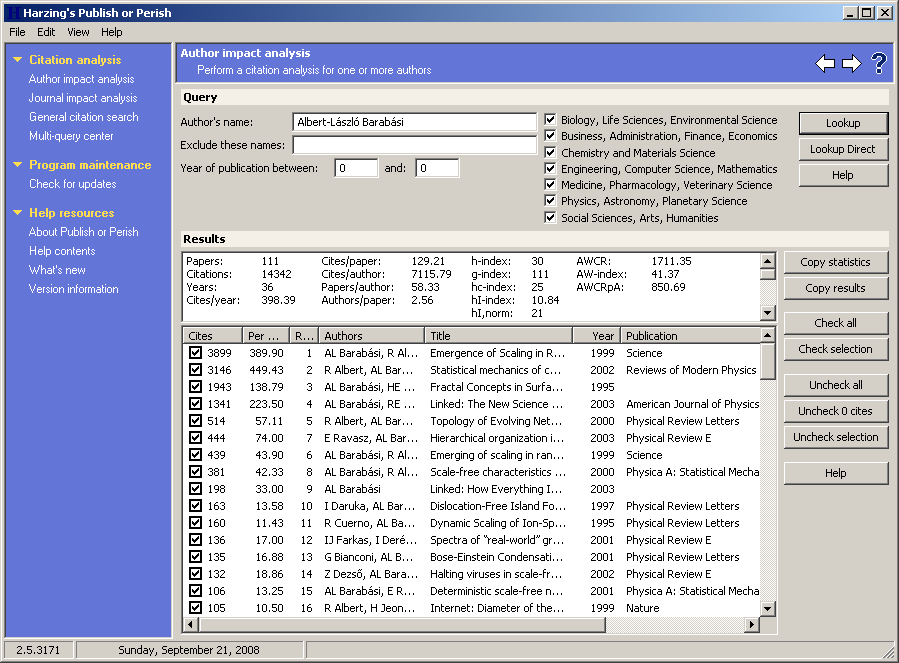Go to General citation search
The height and width of the screenshot is (663, 899).
(x=84, y=117)
